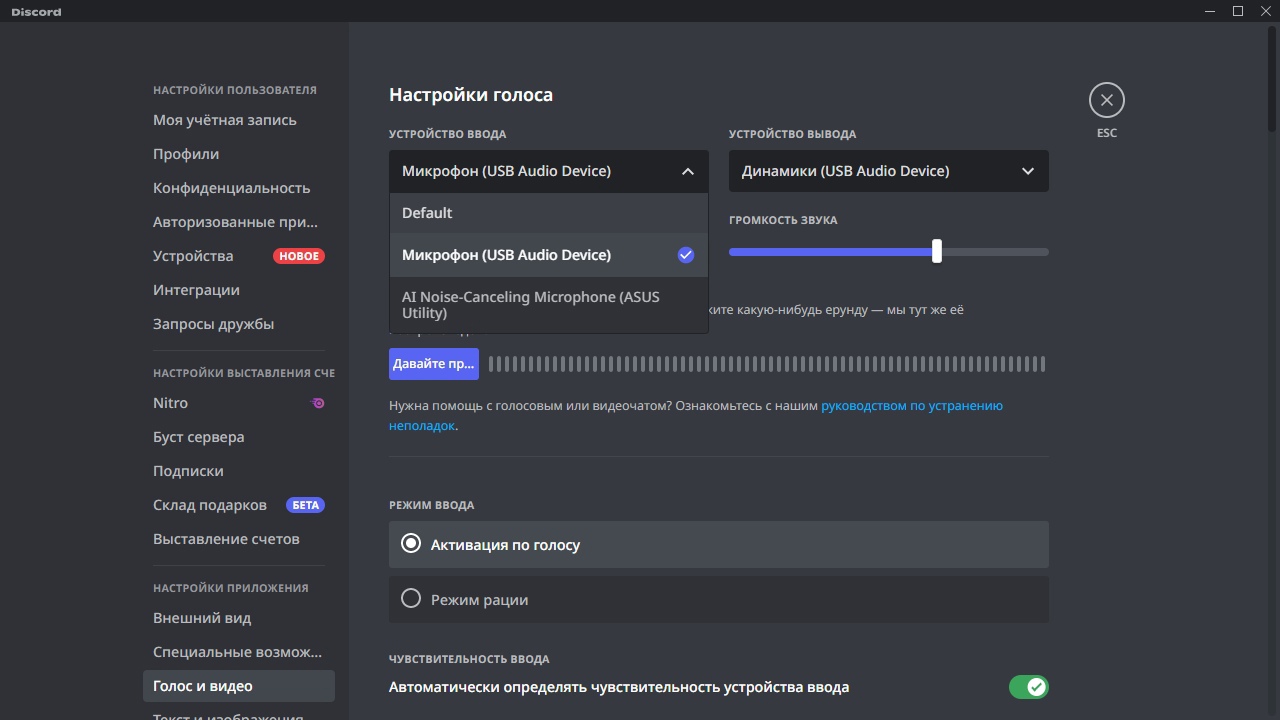1280x720 pixels.
Task: Select the Активация по голосу radio option
Action: pos(719,545)
